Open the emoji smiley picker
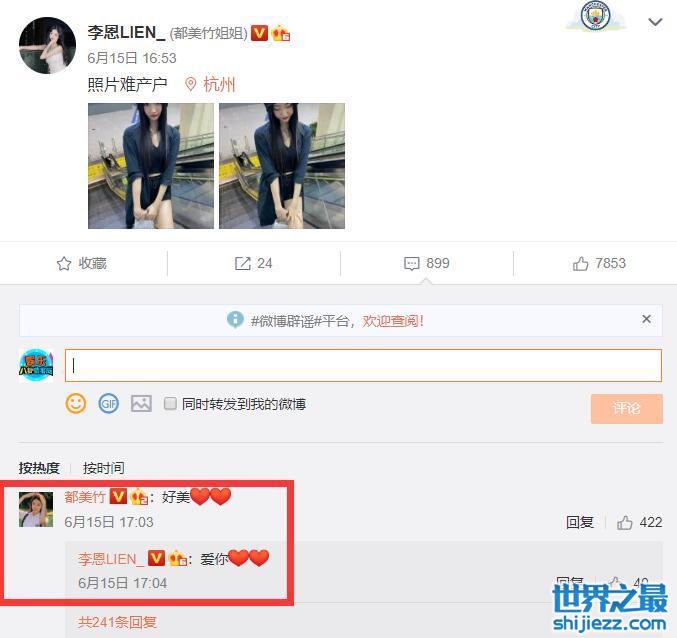This screenshot has width=677, height=638. [76, 404]
